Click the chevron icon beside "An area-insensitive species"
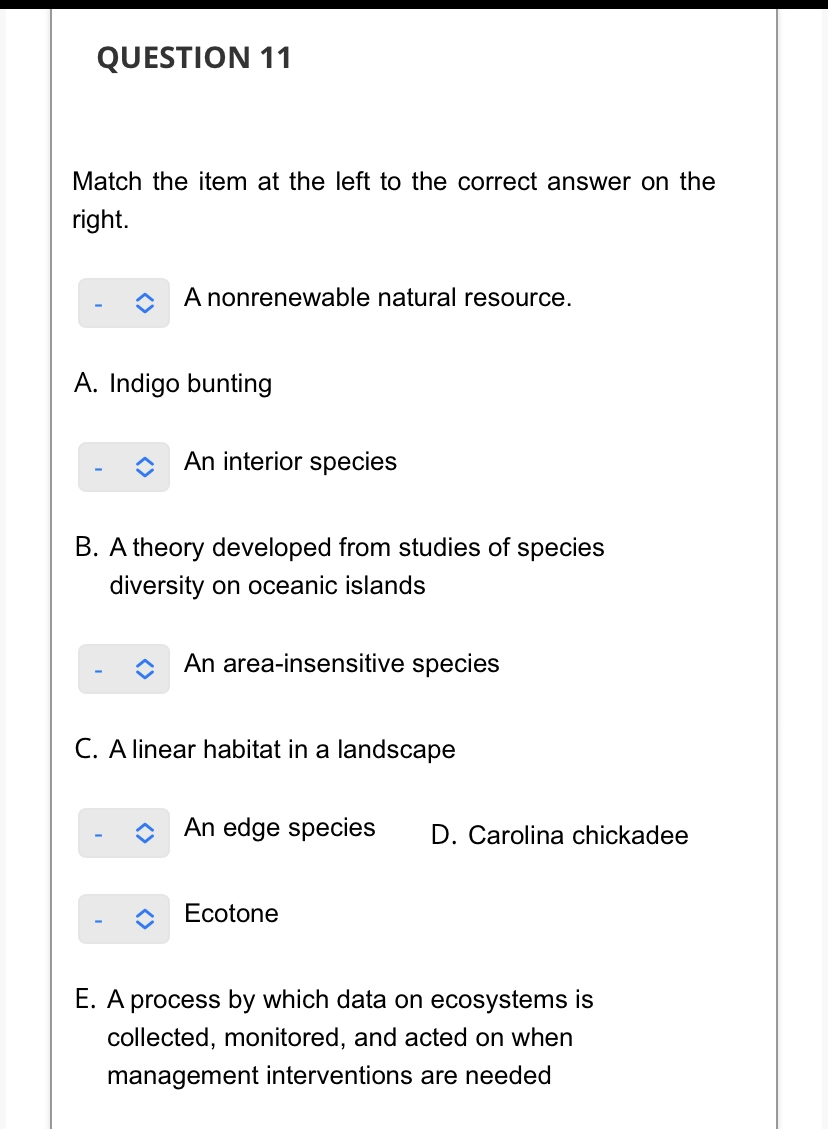 [x=145, y=670]
